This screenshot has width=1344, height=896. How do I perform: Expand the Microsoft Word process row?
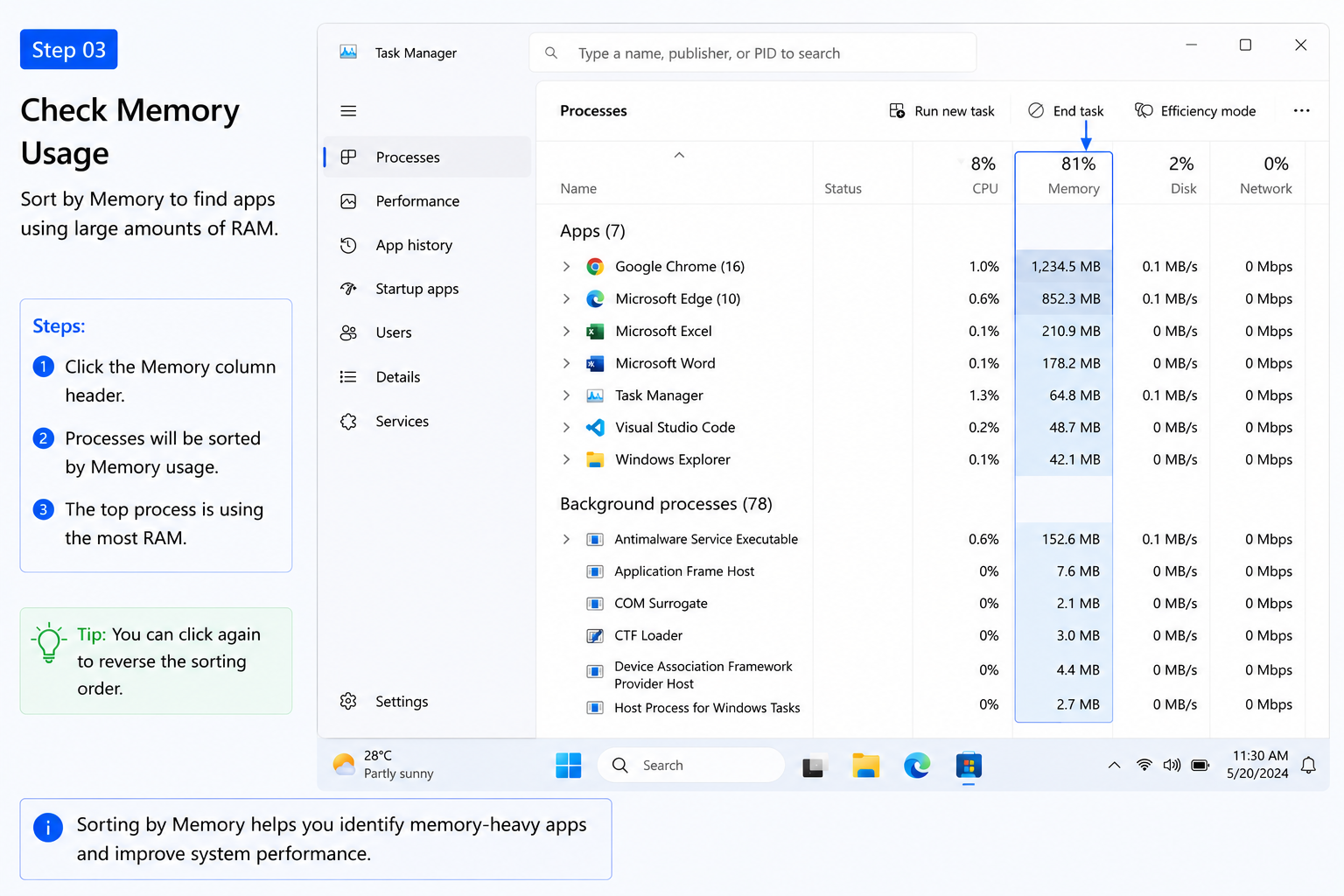pos(566,364)
